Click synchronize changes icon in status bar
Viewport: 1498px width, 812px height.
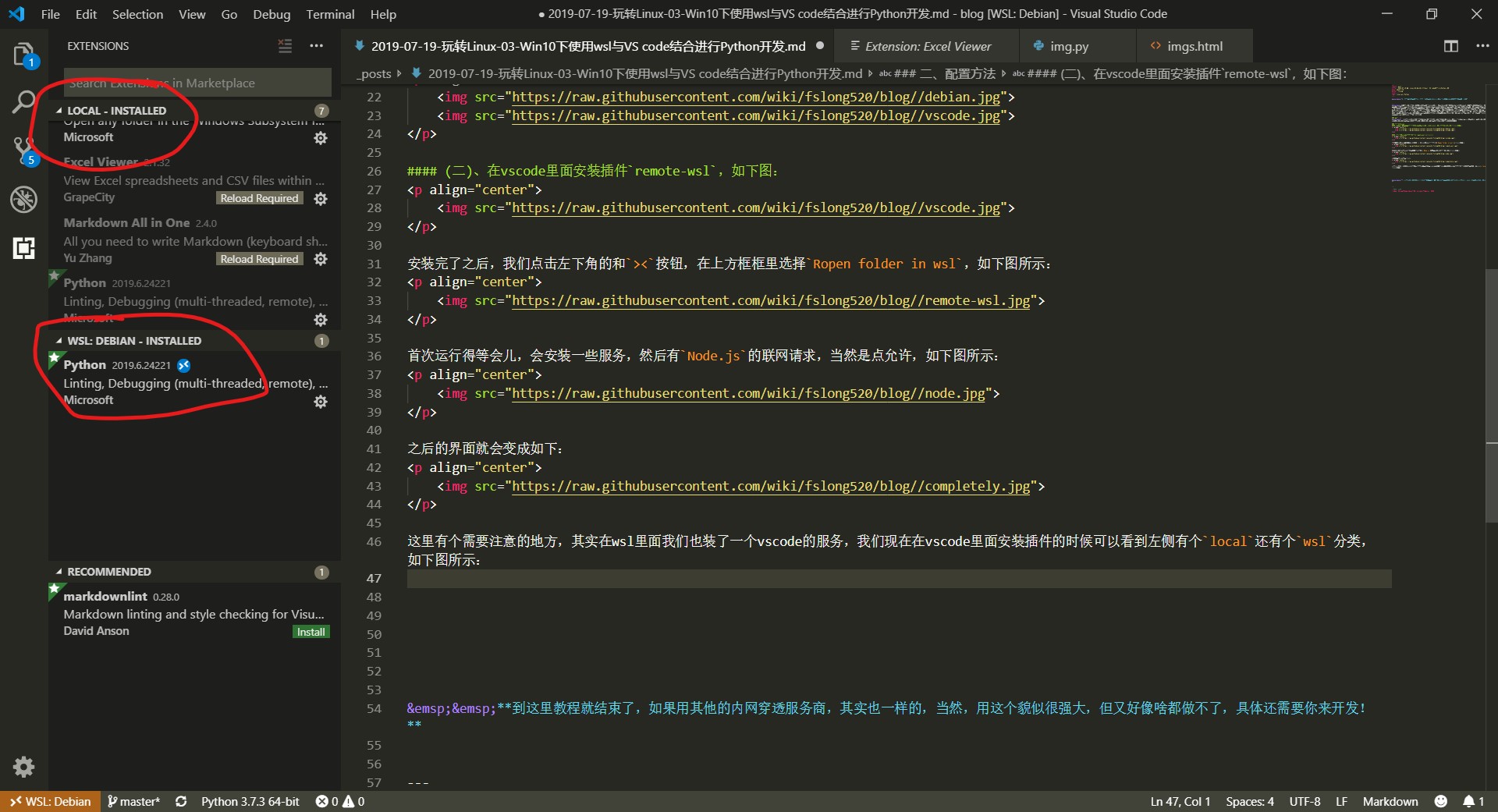pyautogui.click(x=181, y=801)
